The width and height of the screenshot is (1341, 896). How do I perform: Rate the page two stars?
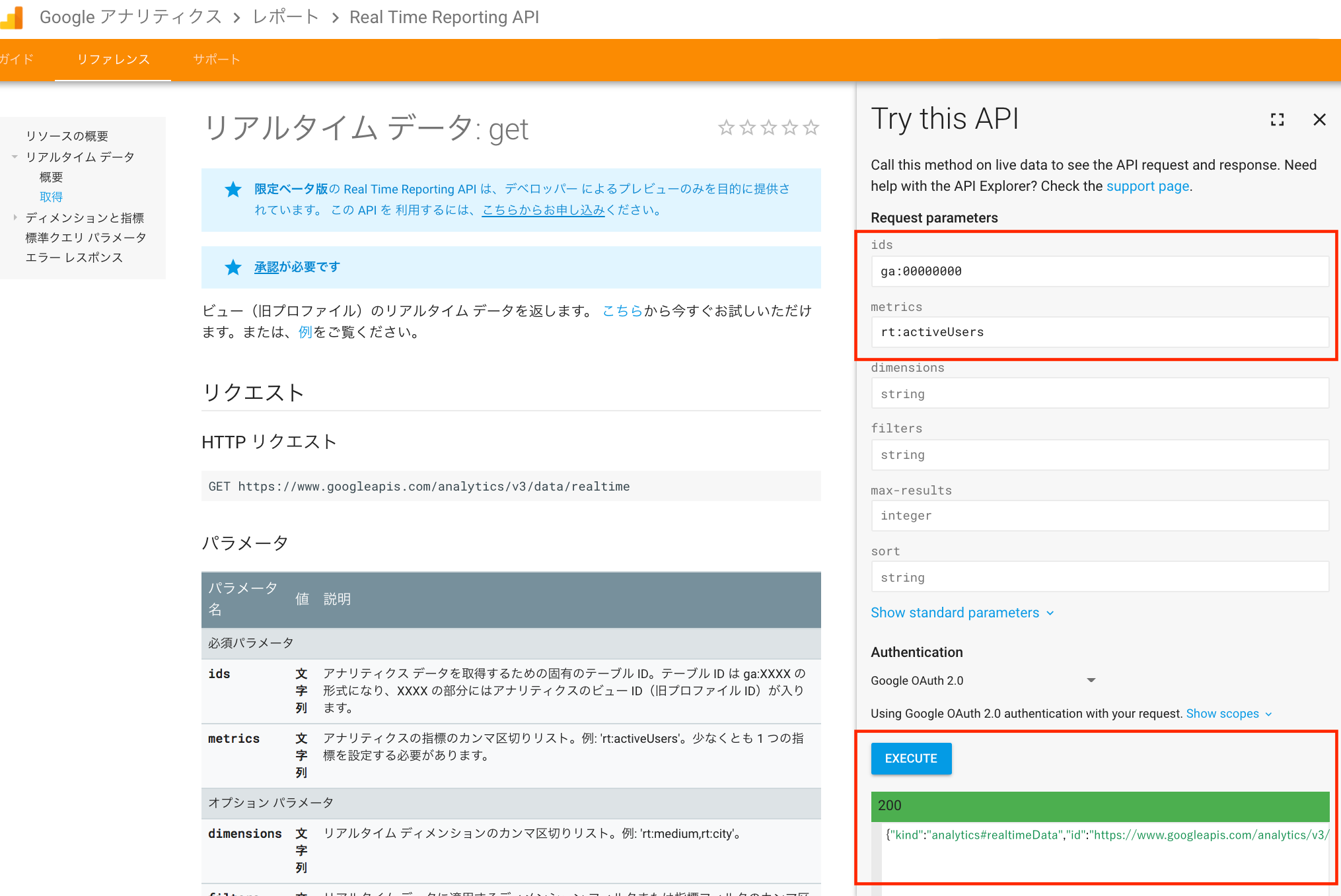[747, 127]
